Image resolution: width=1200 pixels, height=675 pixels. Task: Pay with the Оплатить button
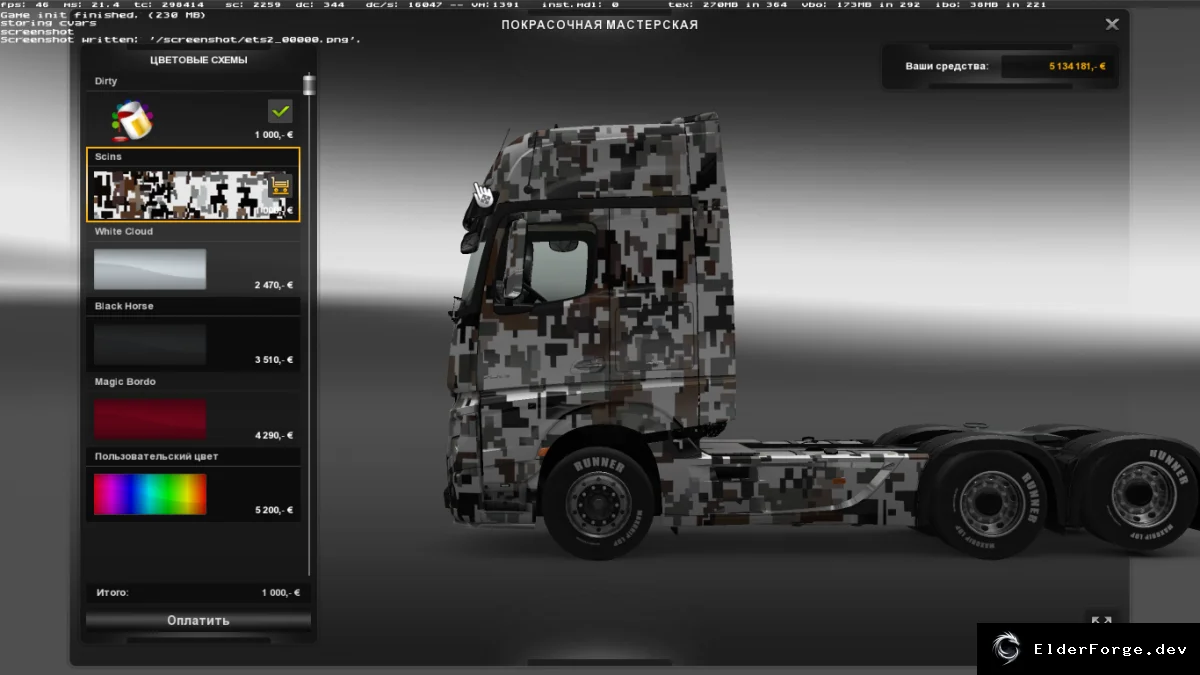[198, 621]
